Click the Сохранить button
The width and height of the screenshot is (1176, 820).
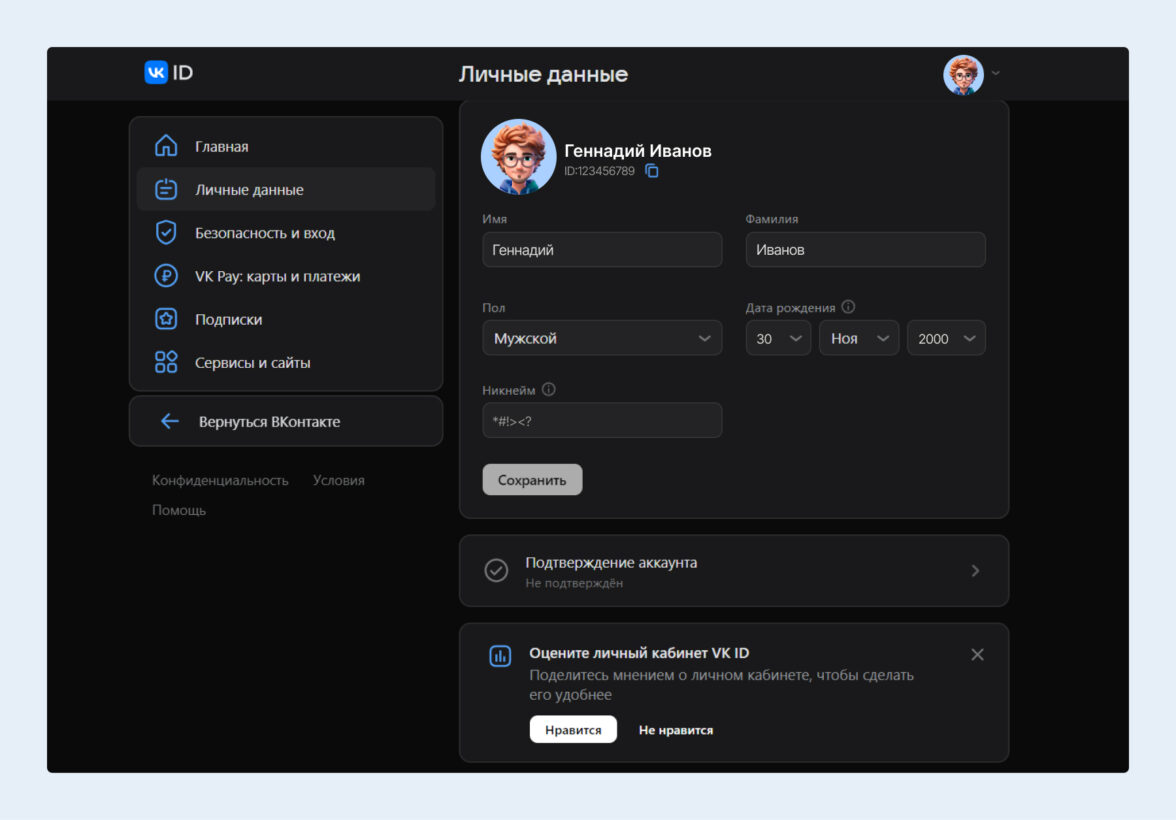(x=532, y=480)
